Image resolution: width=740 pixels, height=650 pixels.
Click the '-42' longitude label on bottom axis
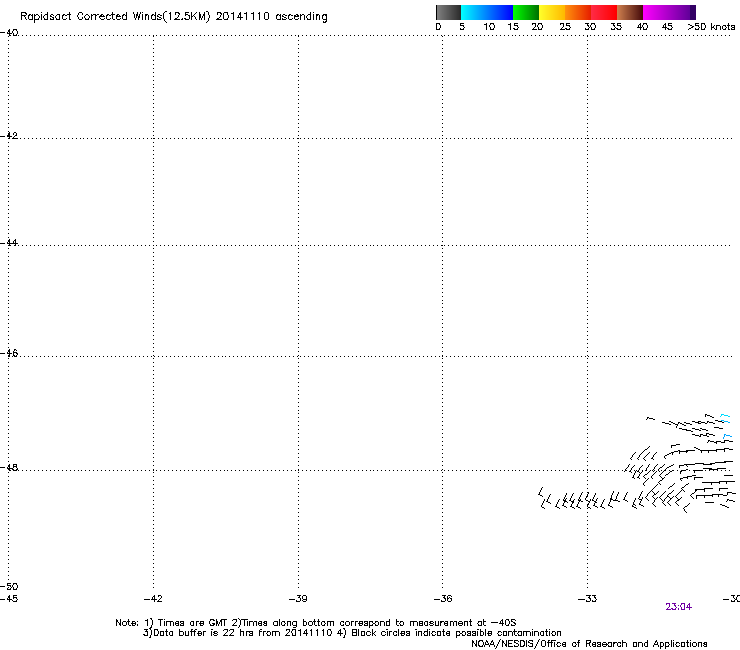153,599
